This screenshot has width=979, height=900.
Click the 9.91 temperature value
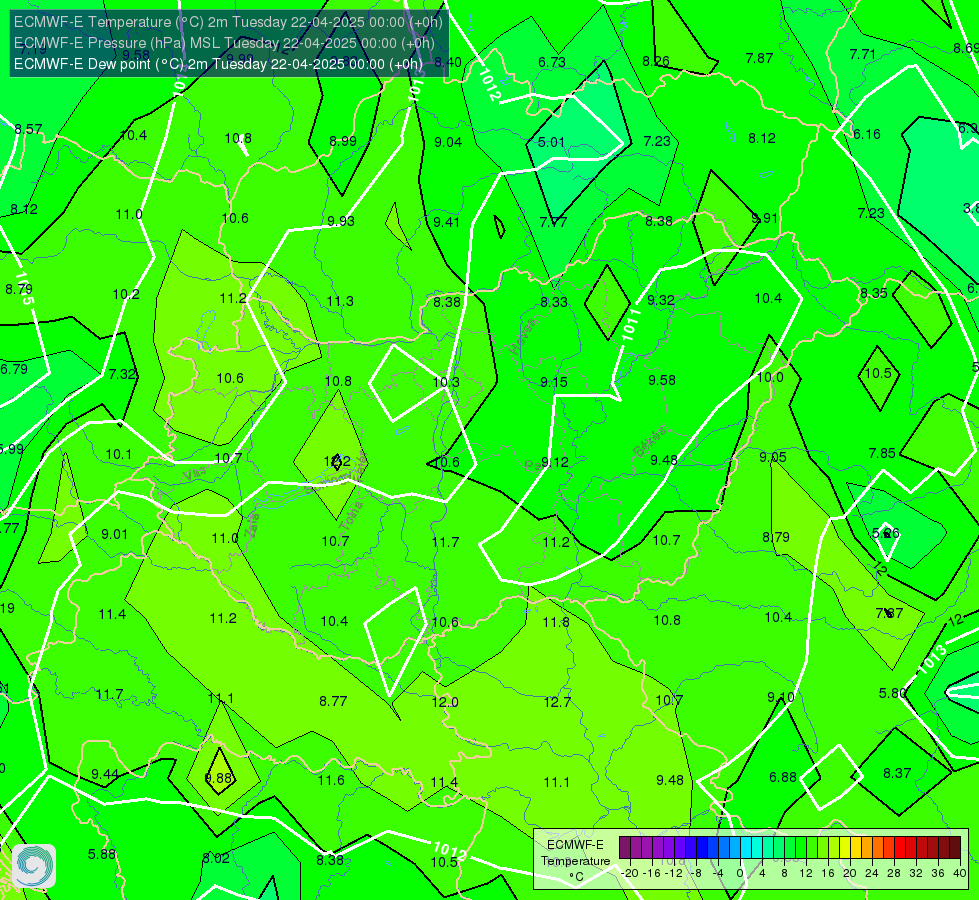(x=765, y=218)
